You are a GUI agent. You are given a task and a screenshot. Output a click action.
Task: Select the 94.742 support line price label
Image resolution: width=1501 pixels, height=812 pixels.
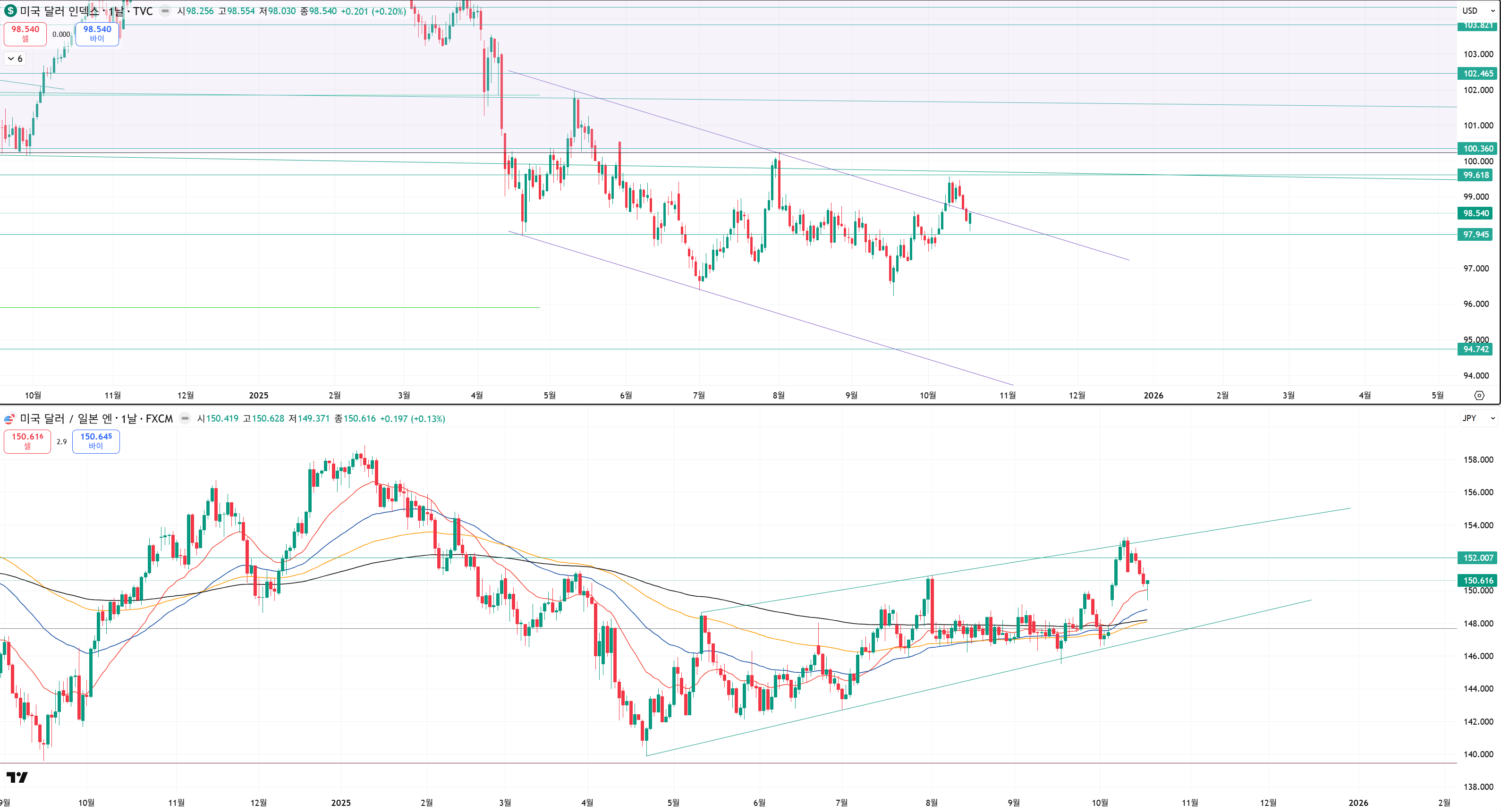(1476, 349)
